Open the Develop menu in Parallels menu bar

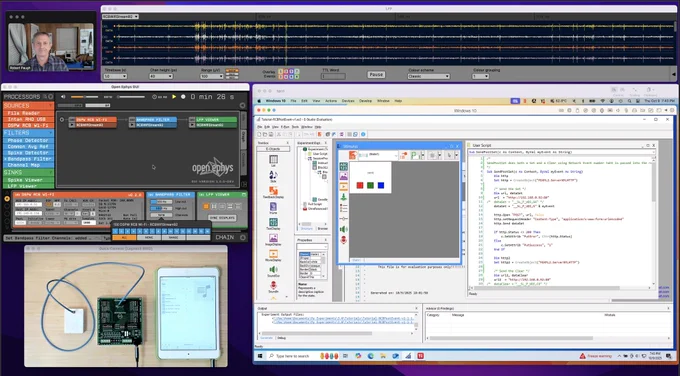tap(366, 101)
